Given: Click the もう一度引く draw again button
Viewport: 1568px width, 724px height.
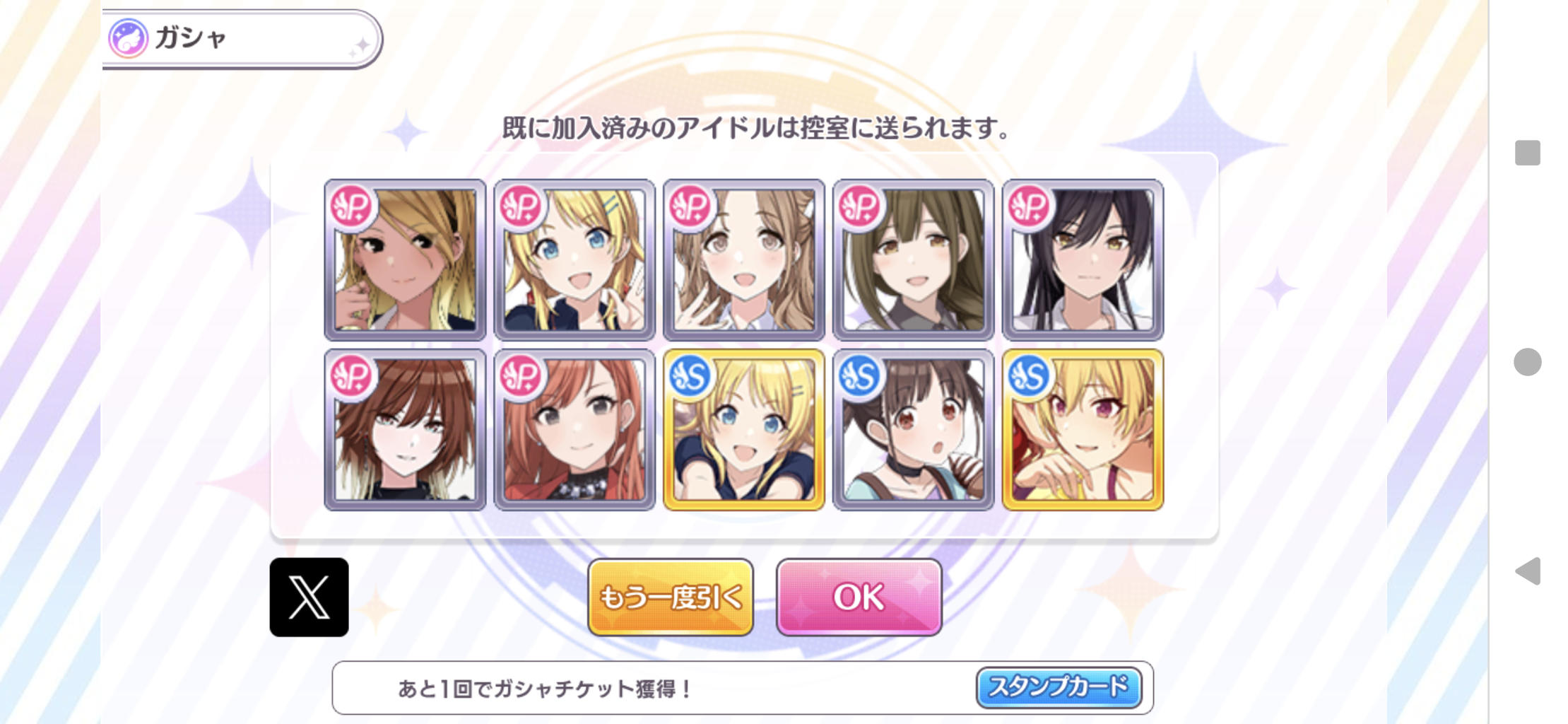Looking at the screenshot, I should click(671, 597).
